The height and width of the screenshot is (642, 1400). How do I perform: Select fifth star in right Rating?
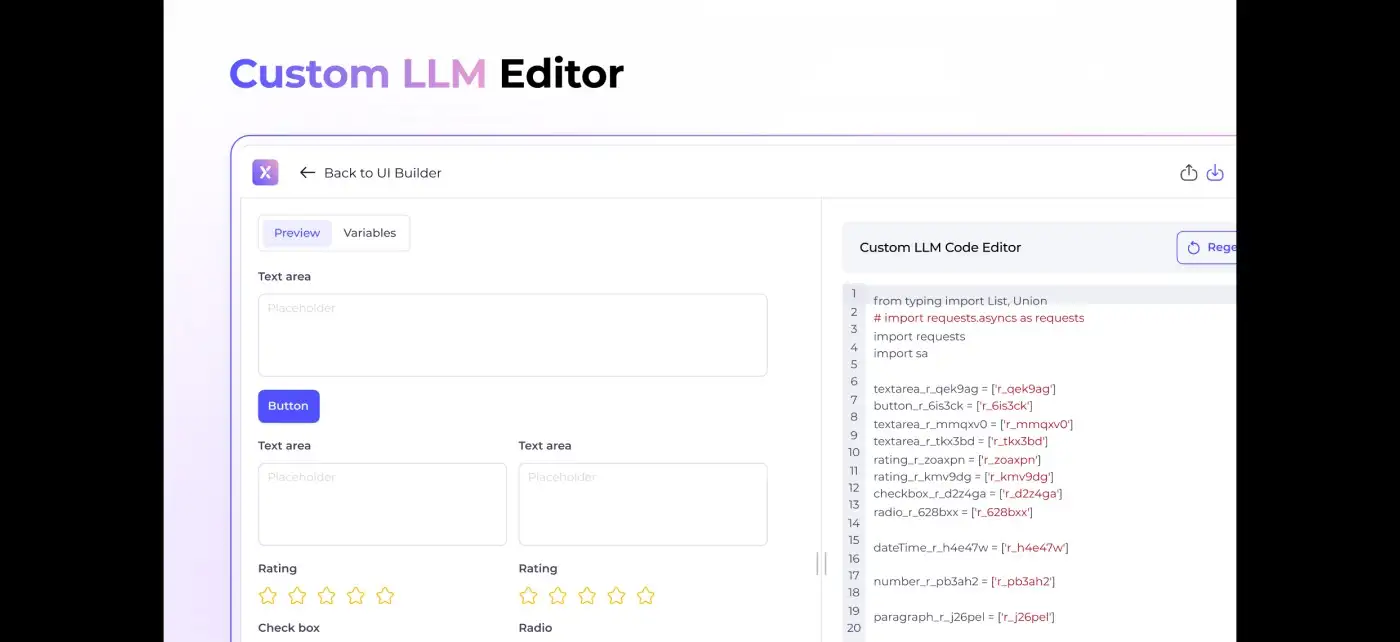(646, 596)
